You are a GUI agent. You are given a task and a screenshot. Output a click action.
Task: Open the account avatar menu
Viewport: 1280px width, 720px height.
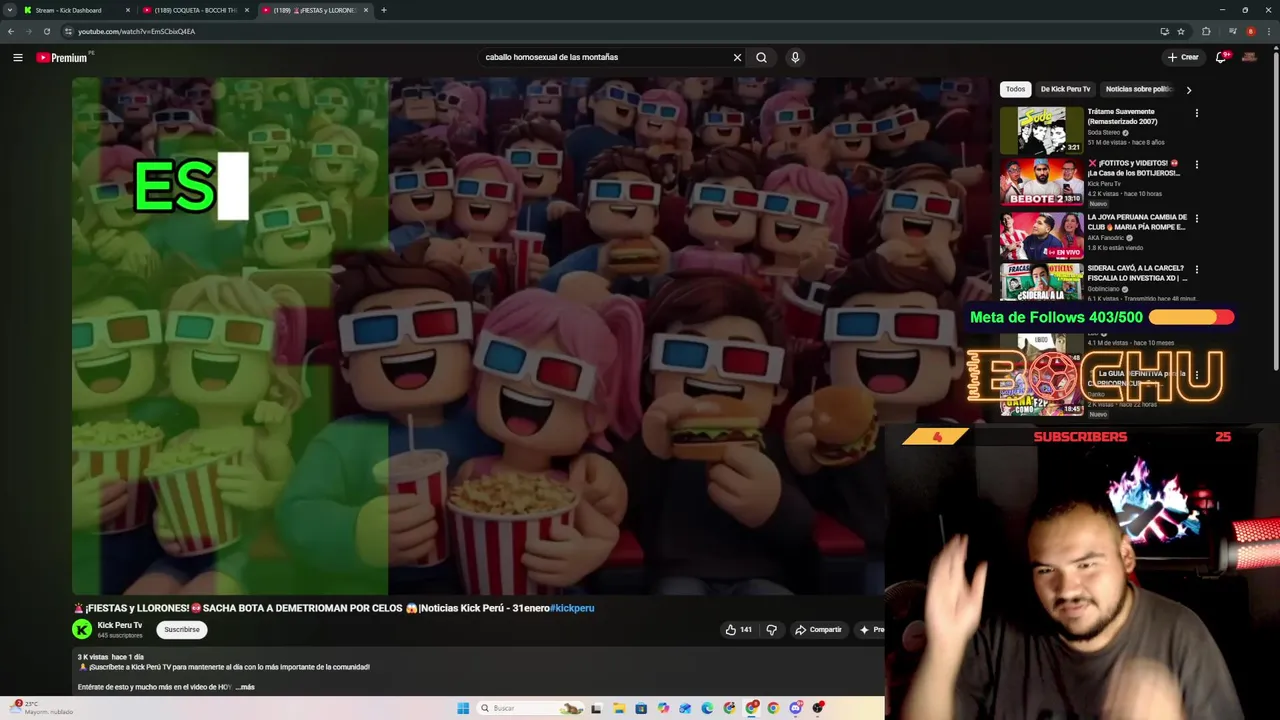1249,58
